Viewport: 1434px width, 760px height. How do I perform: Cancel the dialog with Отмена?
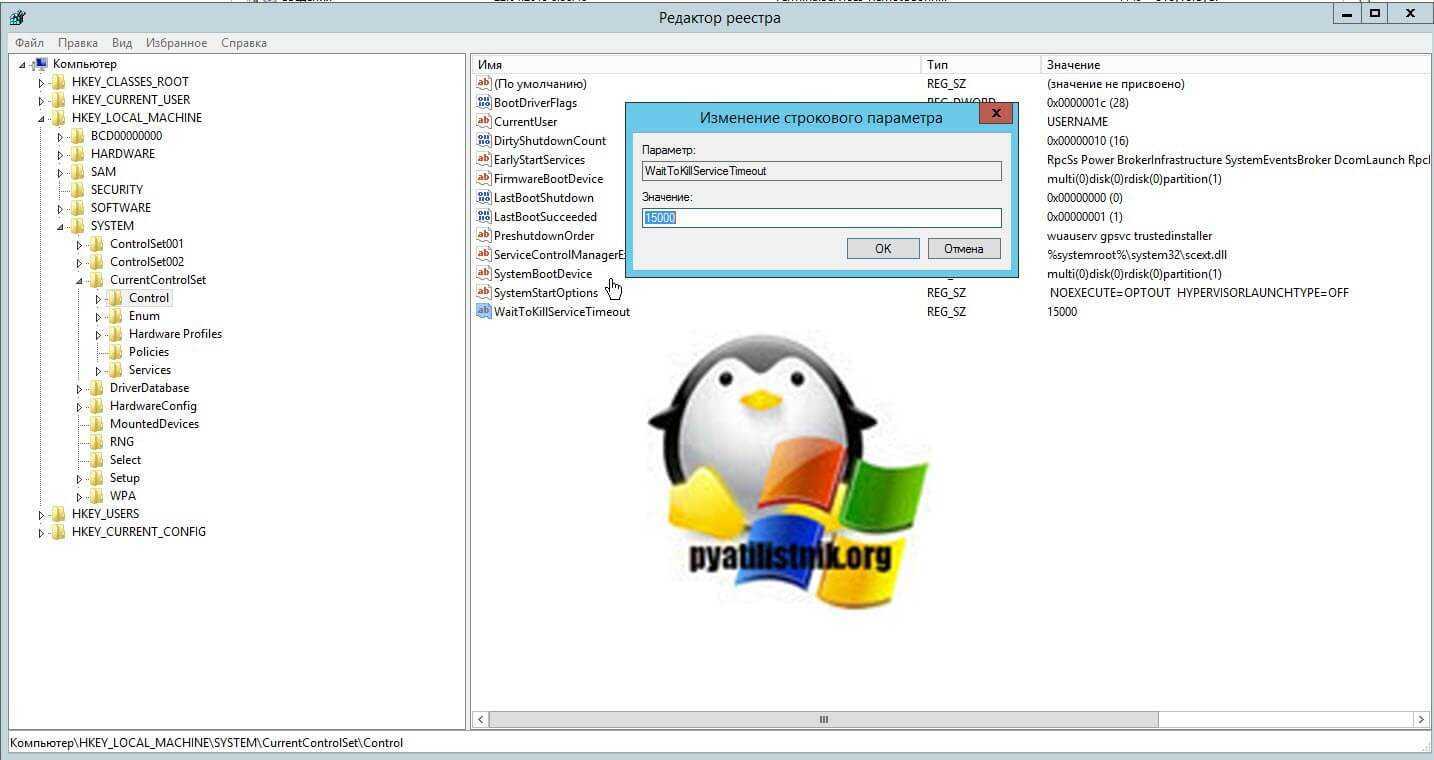[x=964, y=249]
